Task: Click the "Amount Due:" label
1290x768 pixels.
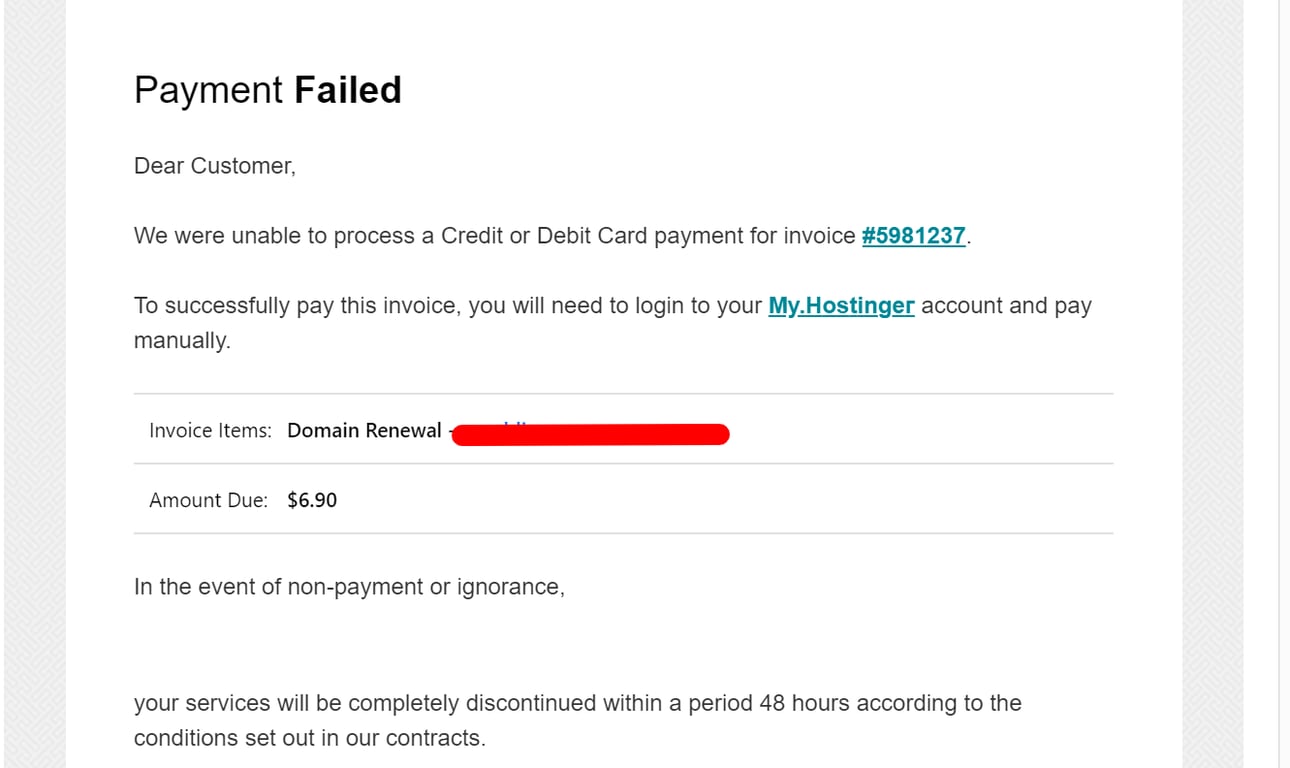Action: pos(208,500)
